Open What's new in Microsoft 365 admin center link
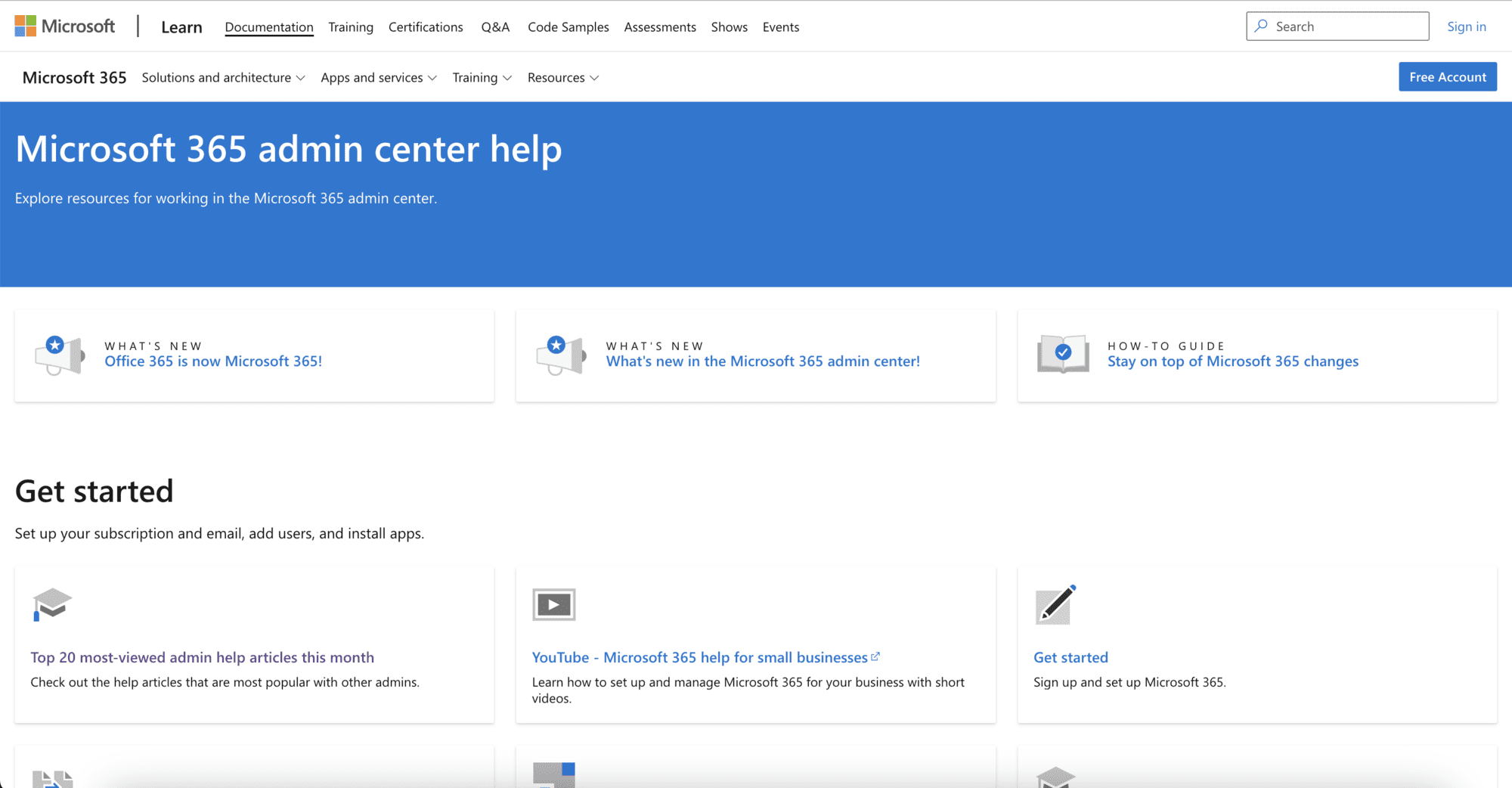1512x788 pixels. (763, 361)
